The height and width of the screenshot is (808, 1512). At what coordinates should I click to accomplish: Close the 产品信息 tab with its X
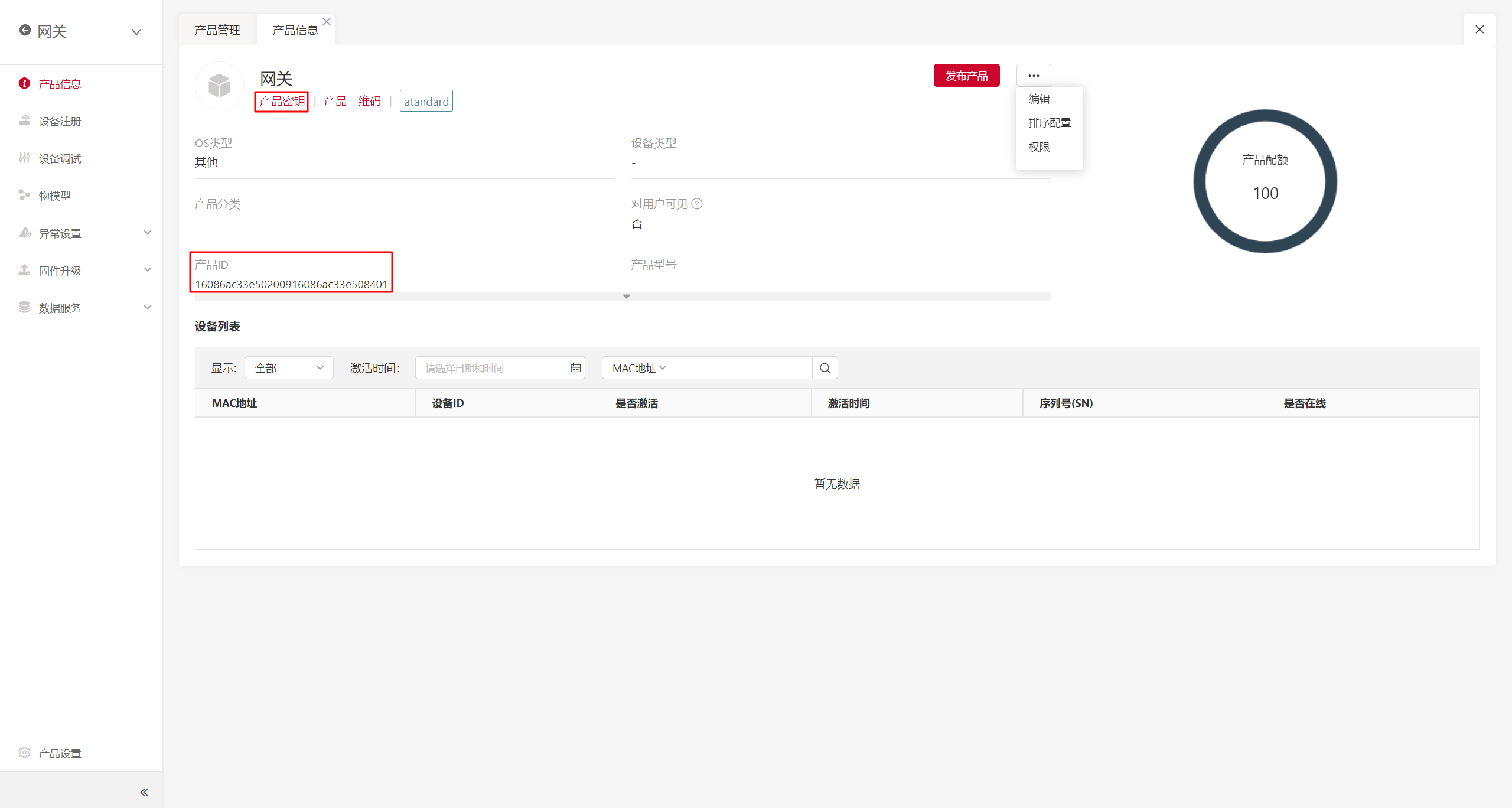(x=327, y=21)
